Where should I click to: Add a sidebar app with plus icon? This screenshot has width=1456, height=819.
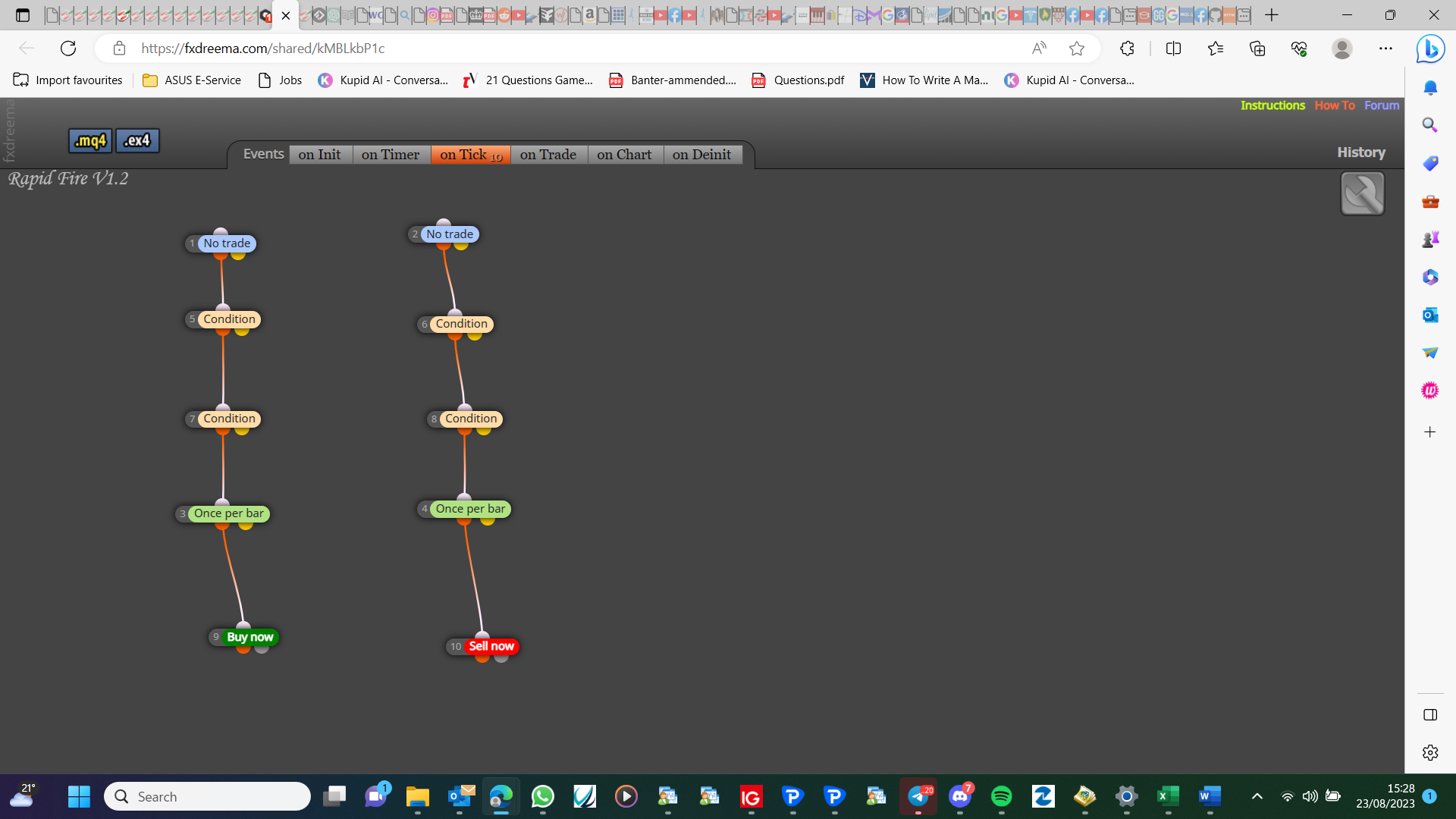tap(1430, 432)
